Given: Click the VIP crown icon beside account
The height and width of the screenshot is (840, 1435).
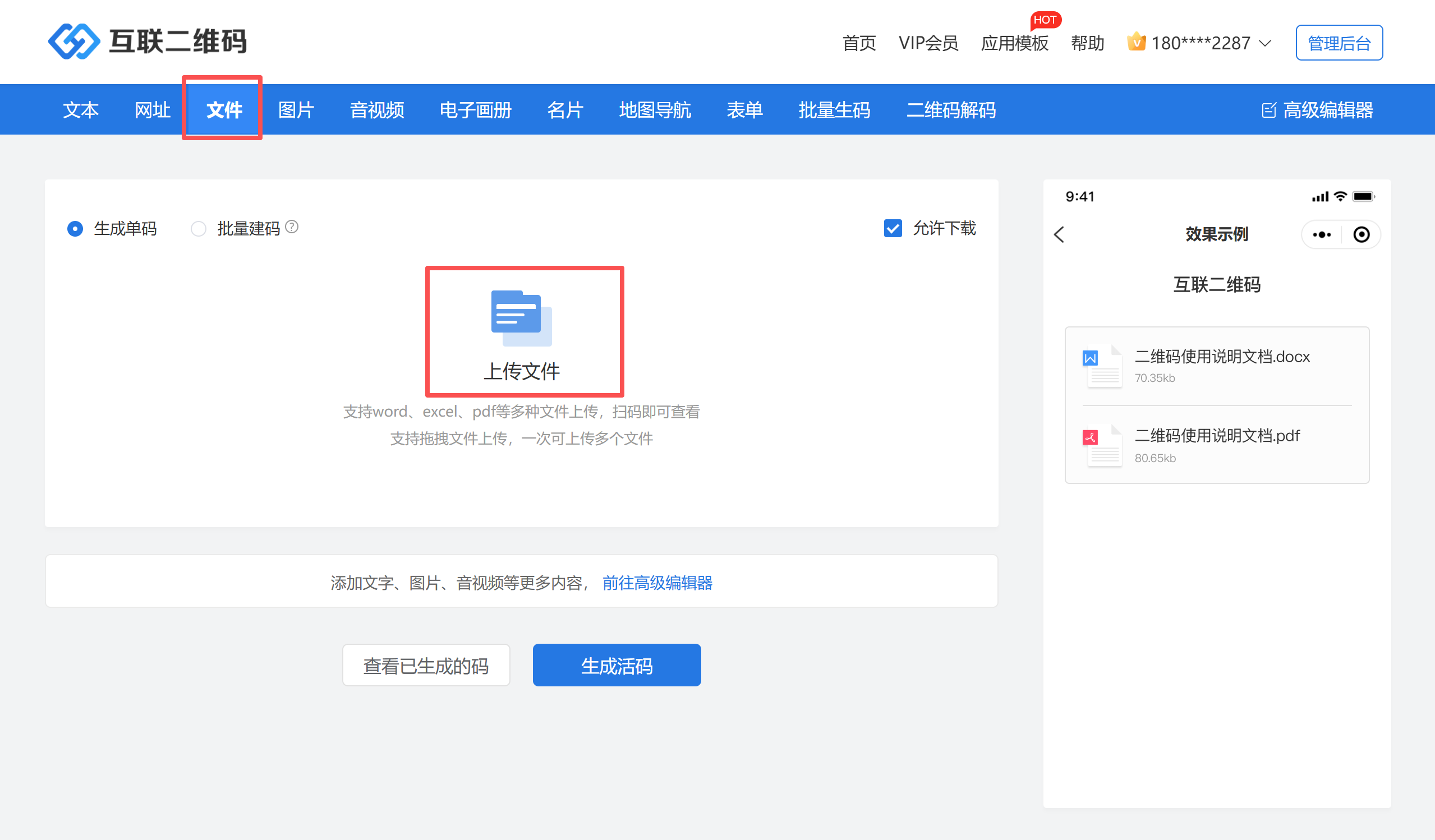Looking at the screenshot, I should 1136,42.
